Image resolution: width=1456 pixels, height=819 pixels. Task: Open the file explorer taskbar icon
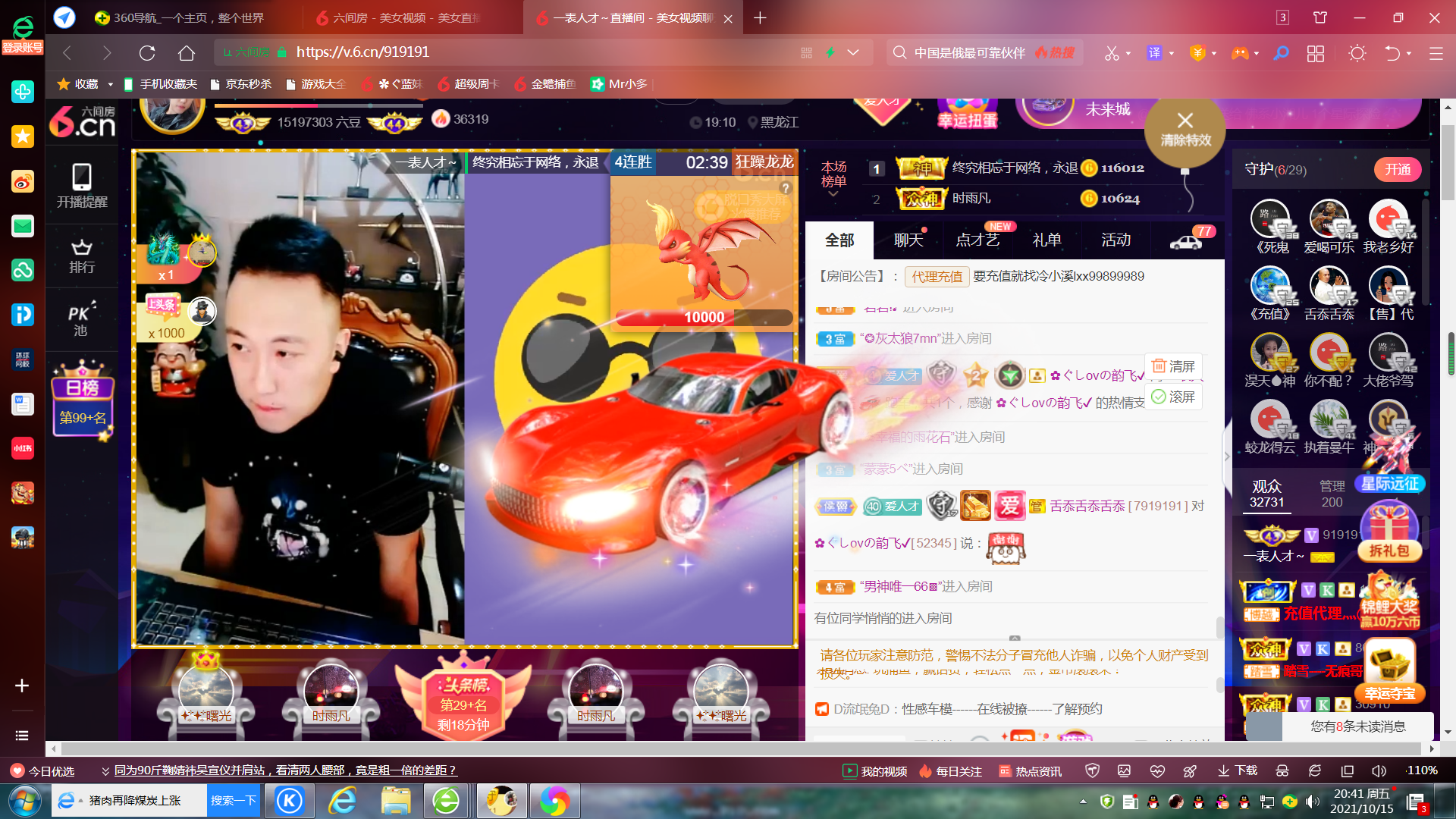point(395,801)
